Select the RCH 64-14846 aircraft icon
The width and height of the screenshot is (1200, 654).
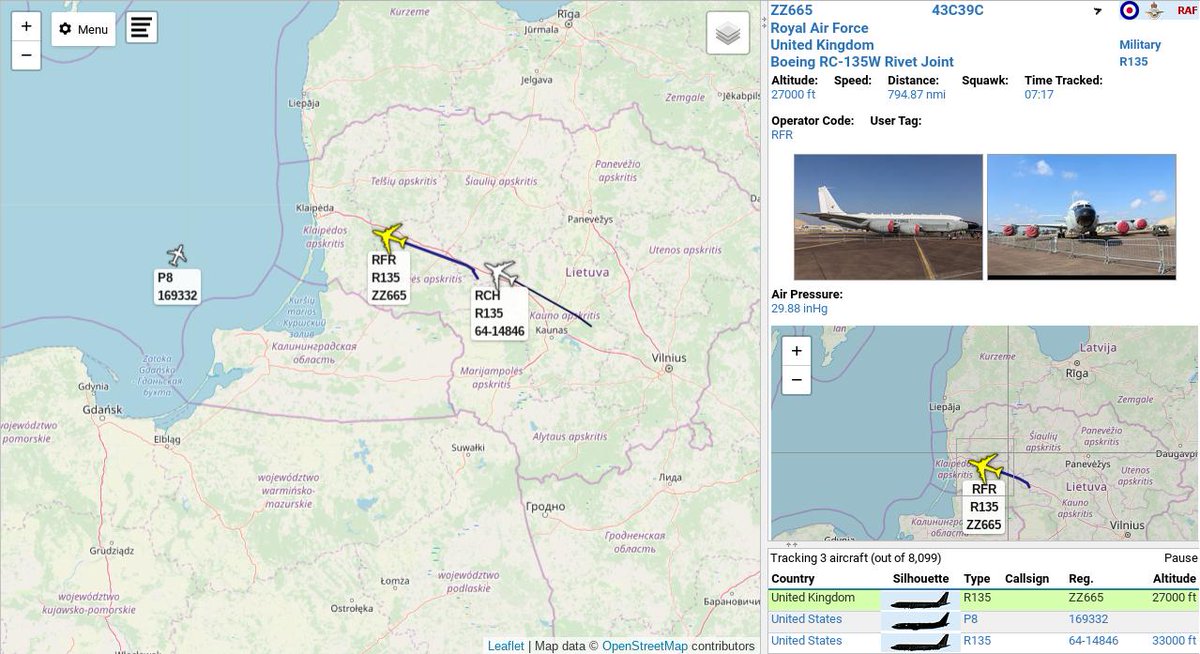pos(500,273)
